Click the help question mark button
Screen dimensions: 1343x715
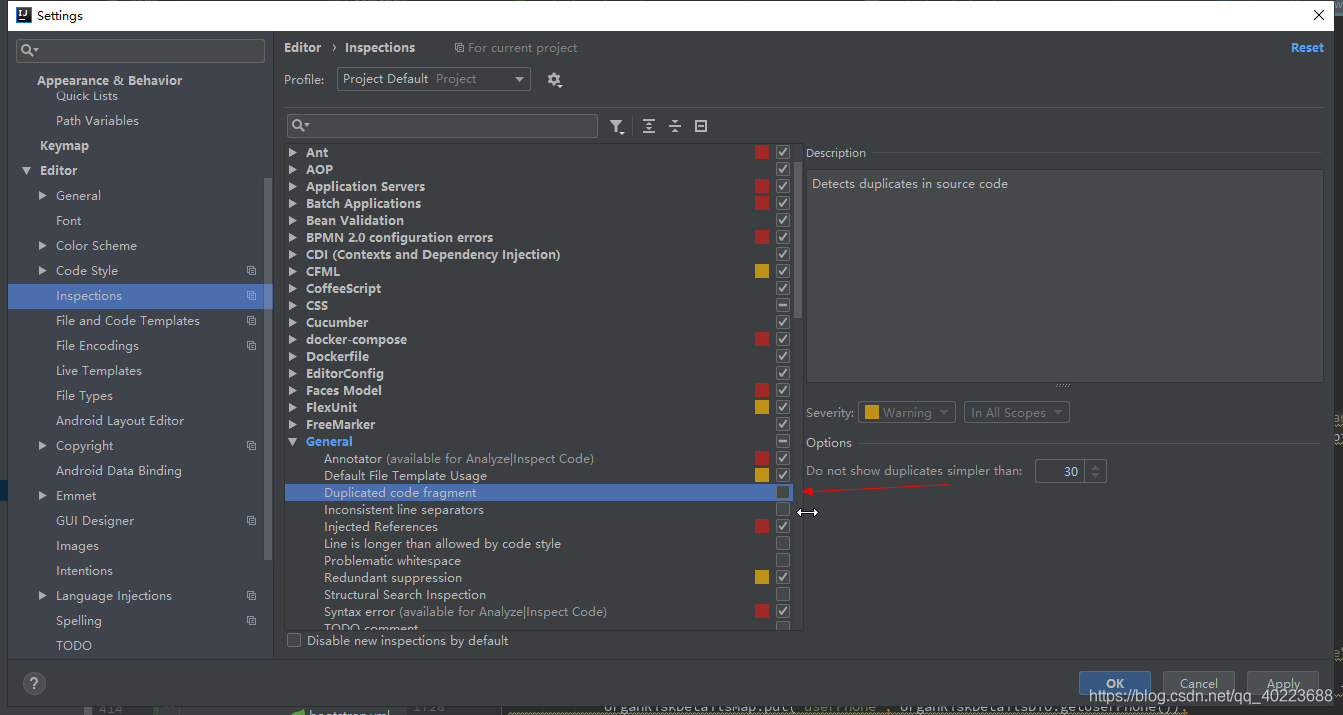(34, 684)
